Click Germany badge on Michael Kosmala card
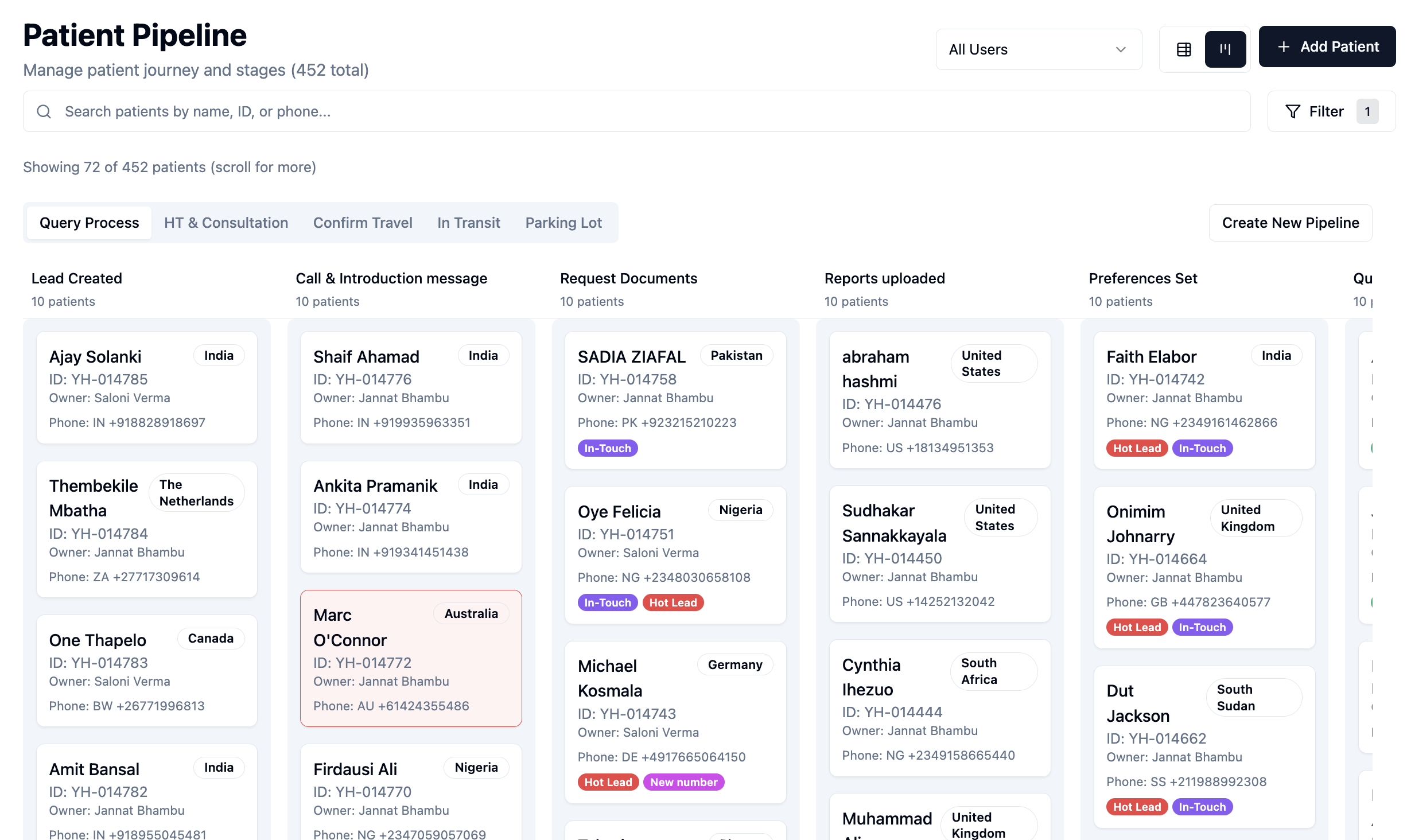The height and width of the screenshot is (840, 1407). tap(735, 664)
